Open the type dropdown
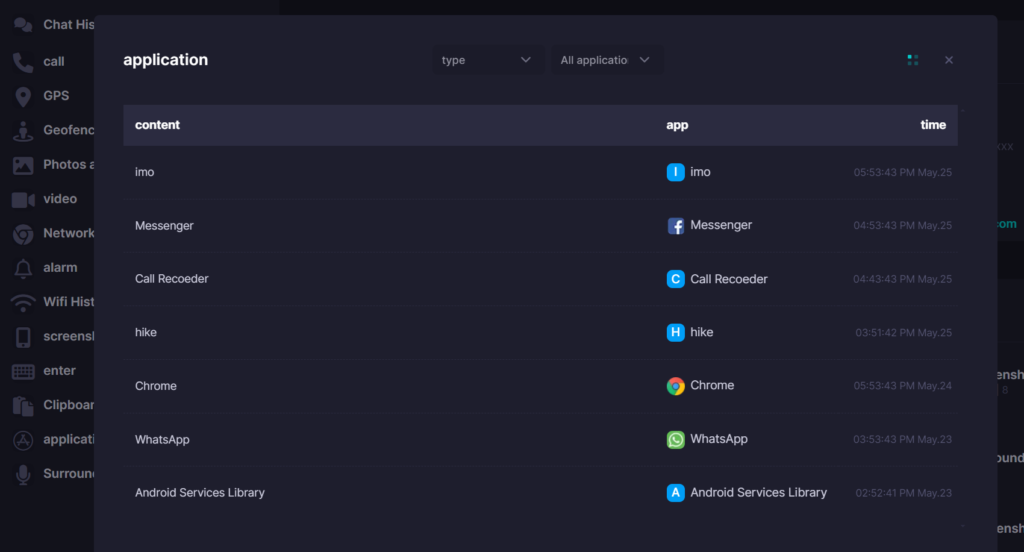 click(x=487, y=60)
